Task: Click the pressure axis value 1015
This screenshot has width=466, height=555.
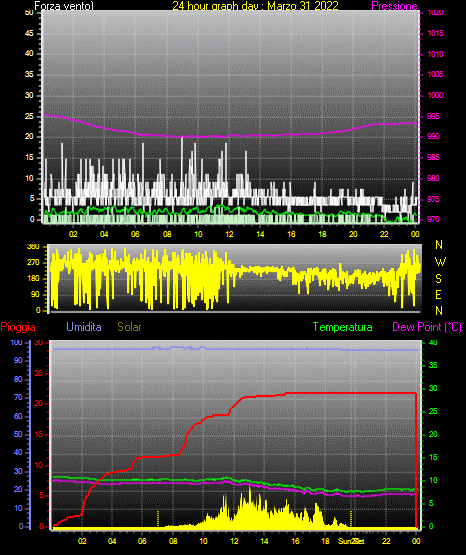Action: 435,33
